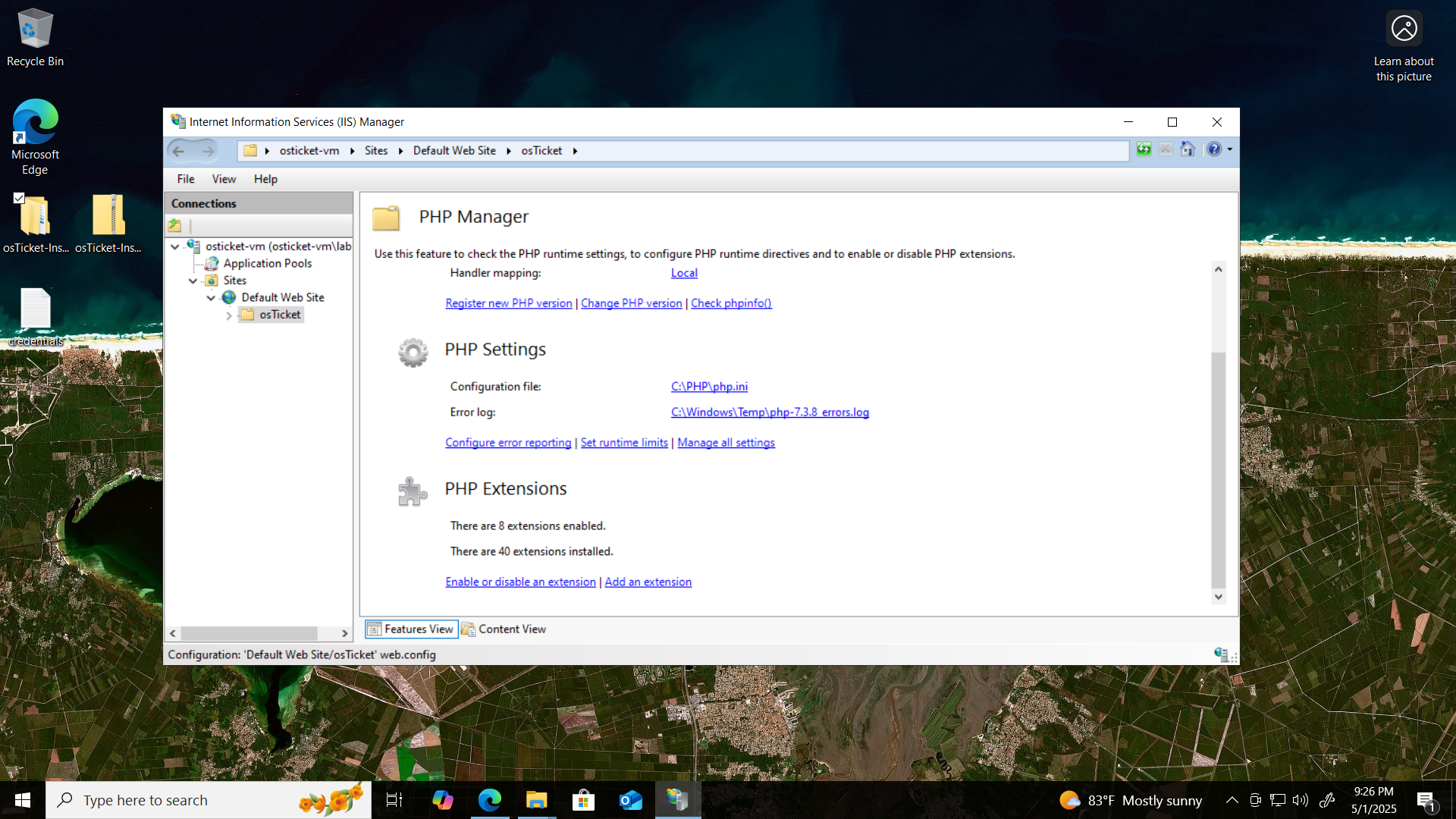Screen dimensions: 1456x819
Task: Select the osticket-vm server in Connections tree
Action: [x=278, y=246]
